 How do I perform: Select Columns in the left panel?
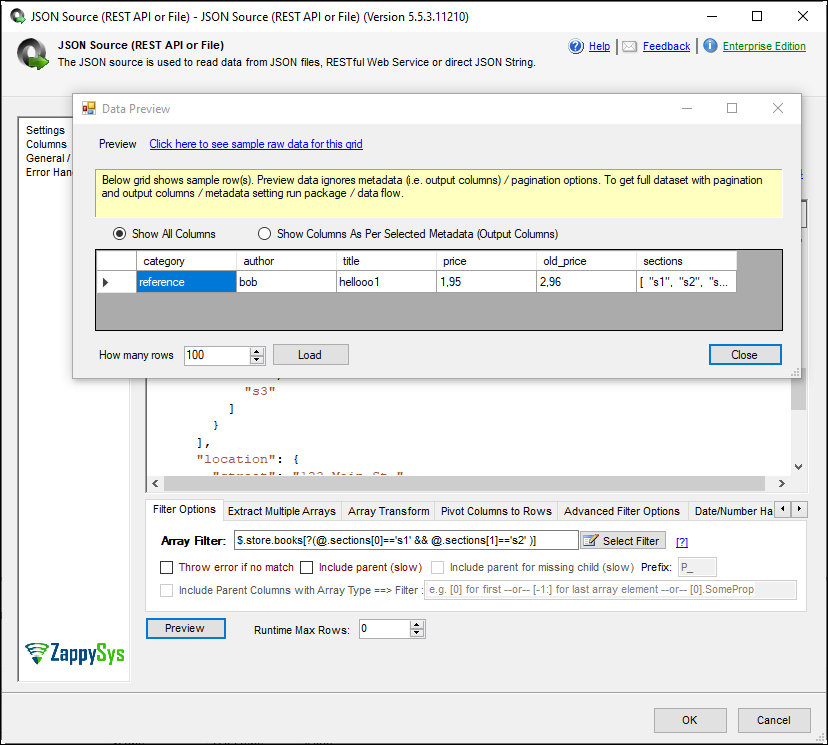coord(46,144)
